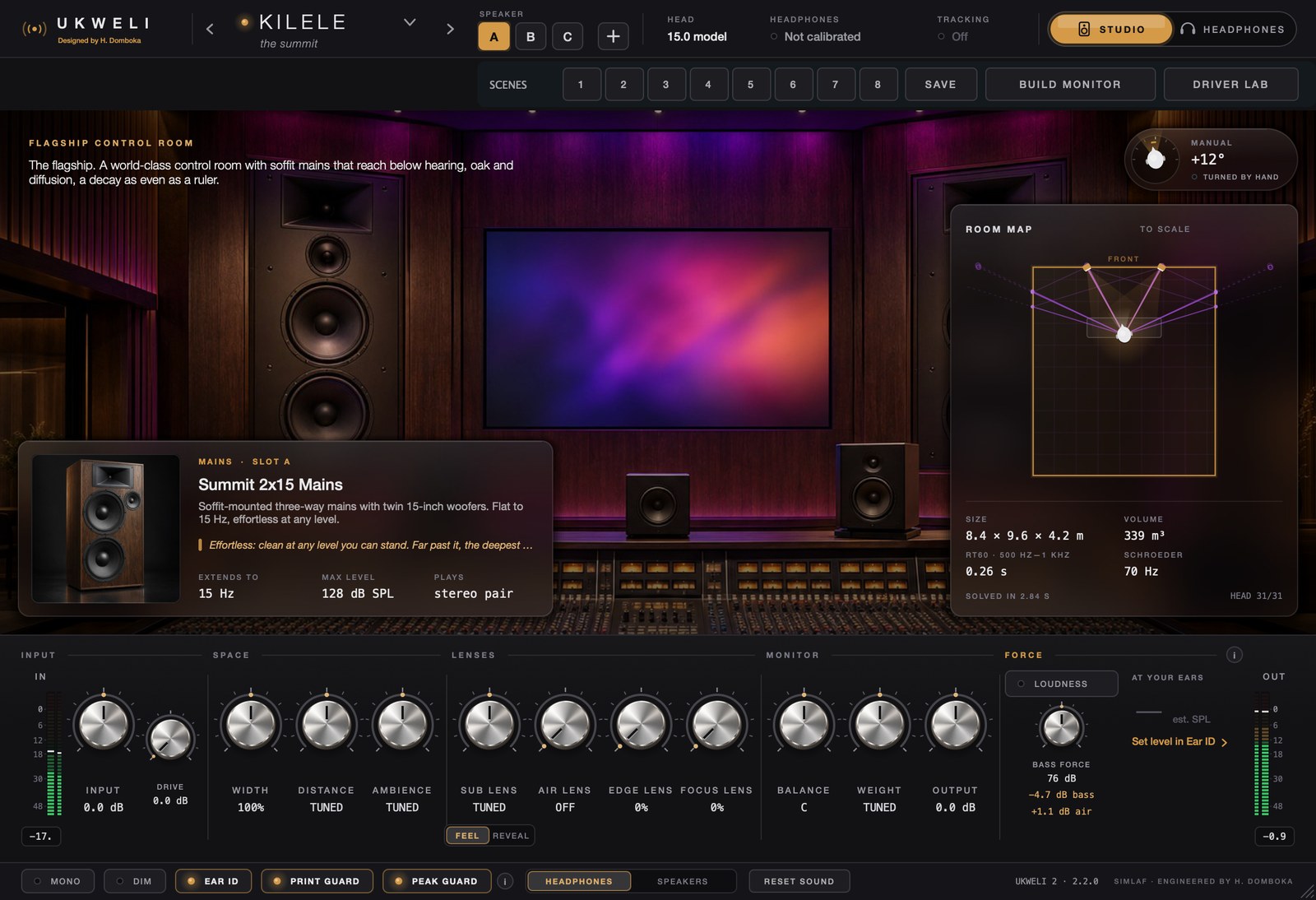Click the listener head in room map
The height and width of the screenshot is (900, 1316).
click(1124, 333)
